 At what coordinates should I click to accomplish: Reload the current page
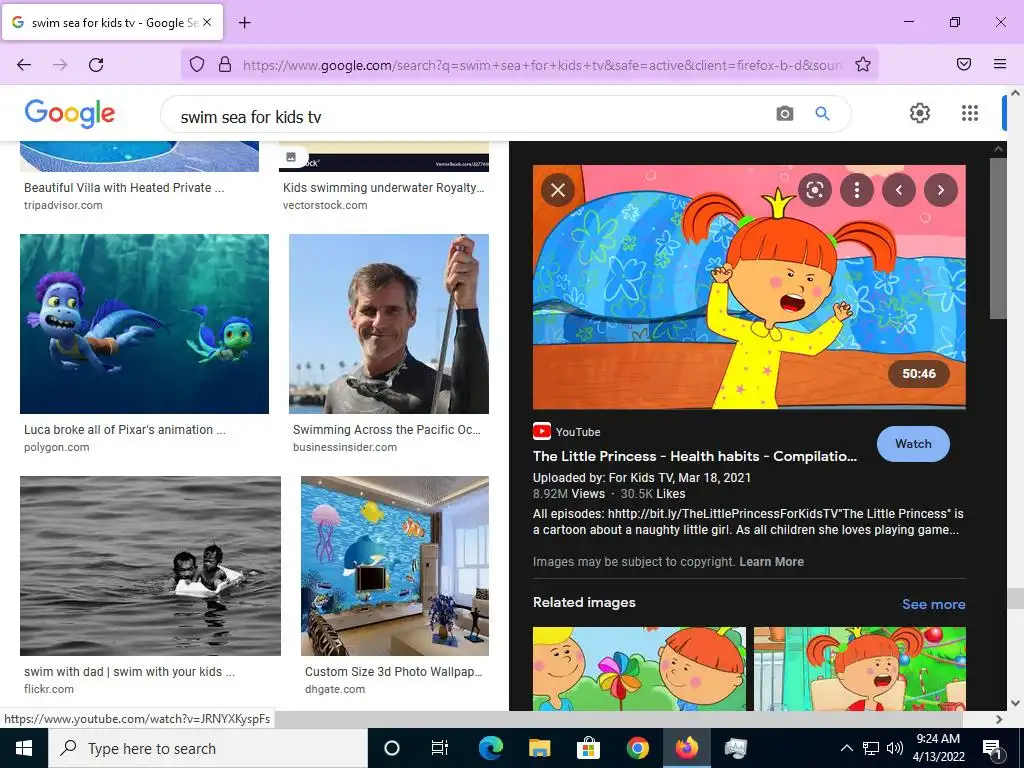(96, 65)
